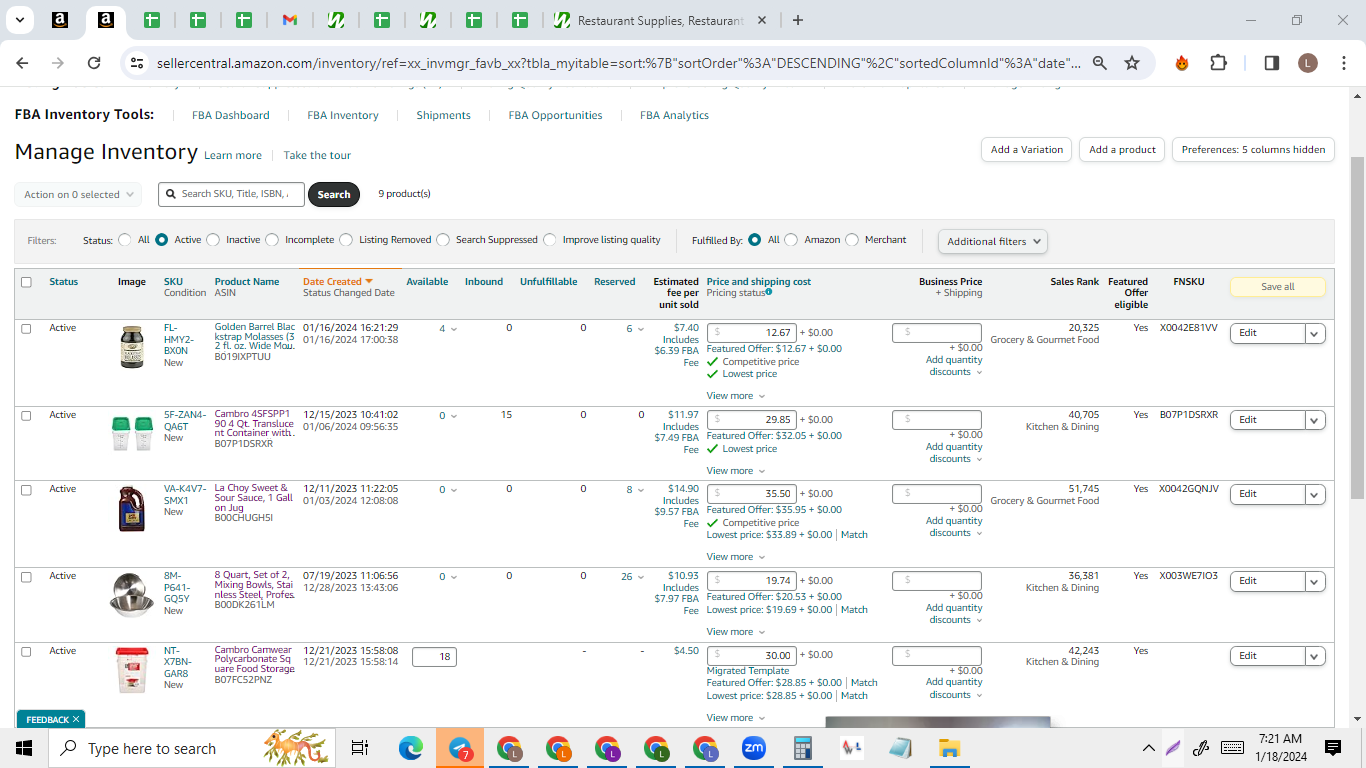Image resolution: width=1366 pixels, height=768 pixels.
Task: Open the tab search chevron
Action: [19, 20]
